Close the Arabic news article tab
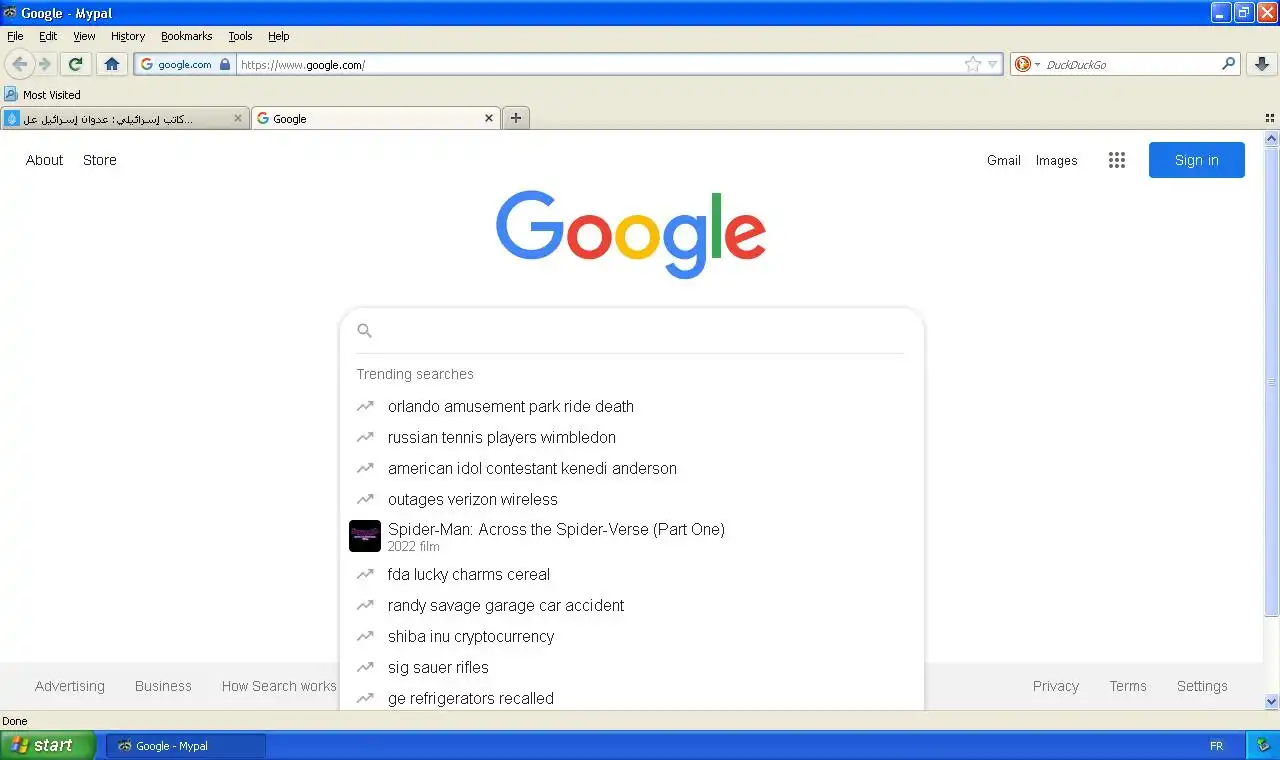Screen dimensions: 1280x760 [x=238, y=118]
